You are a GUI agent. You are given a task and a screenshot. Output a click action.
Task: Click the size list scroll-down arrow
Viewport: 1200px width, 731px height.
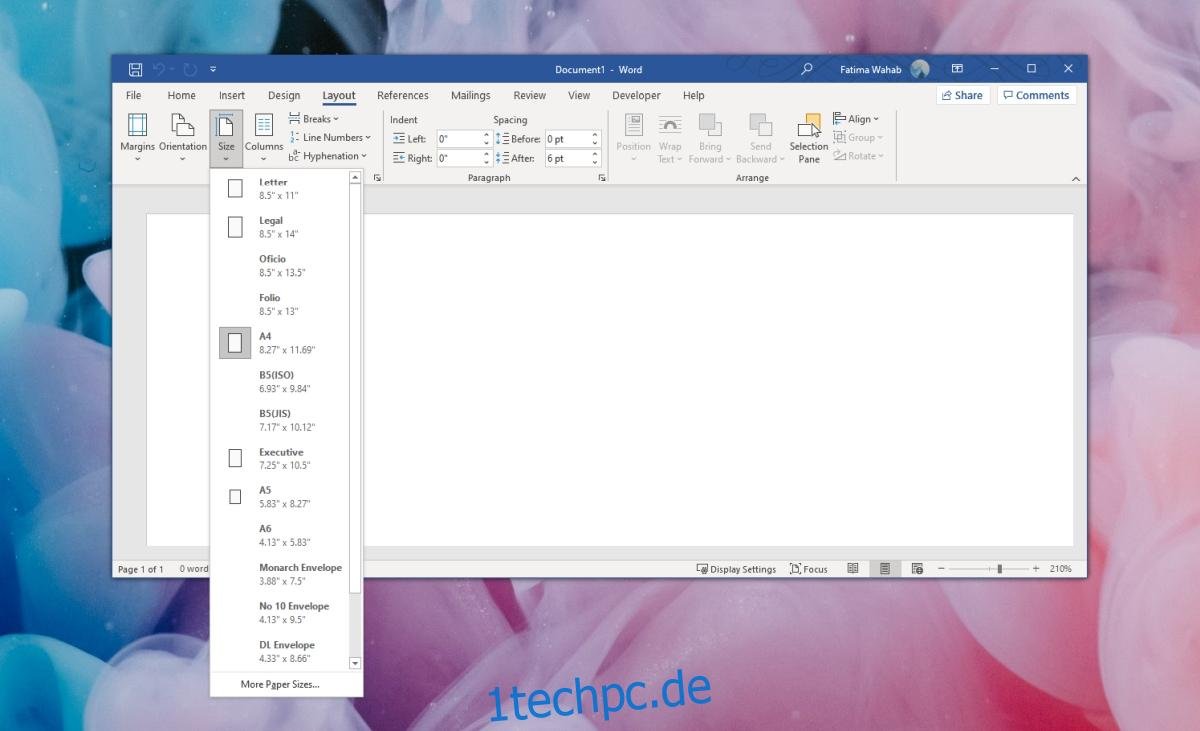(354, 663)
